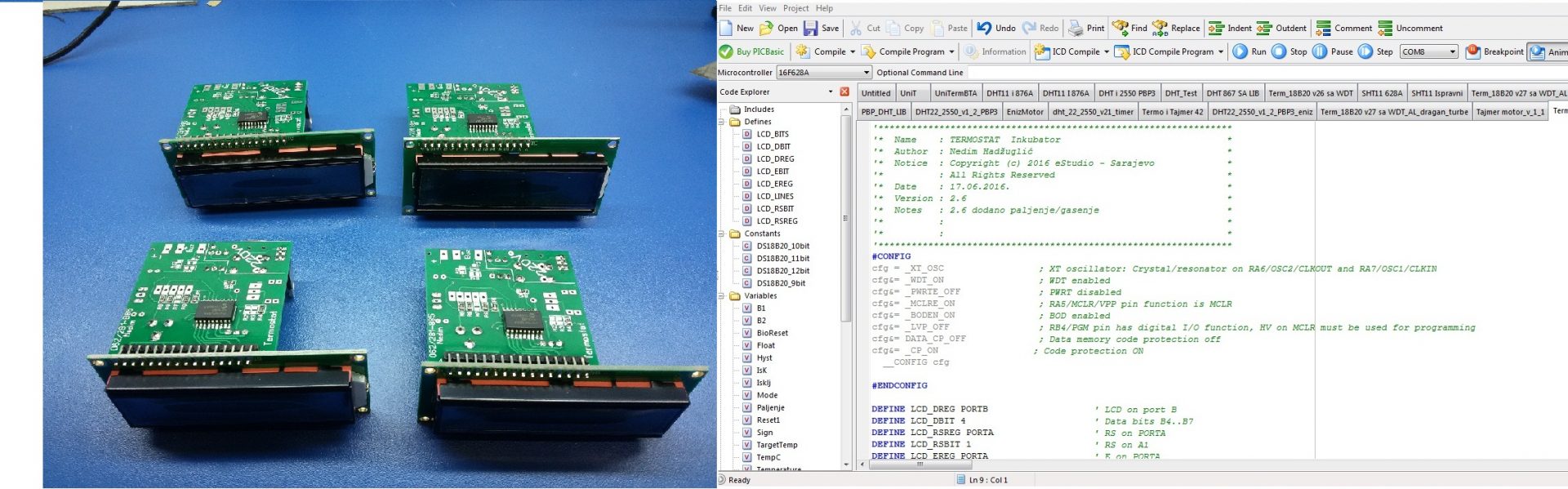
Task: Open the Find tool
Action: click(x=1120, y=29)
